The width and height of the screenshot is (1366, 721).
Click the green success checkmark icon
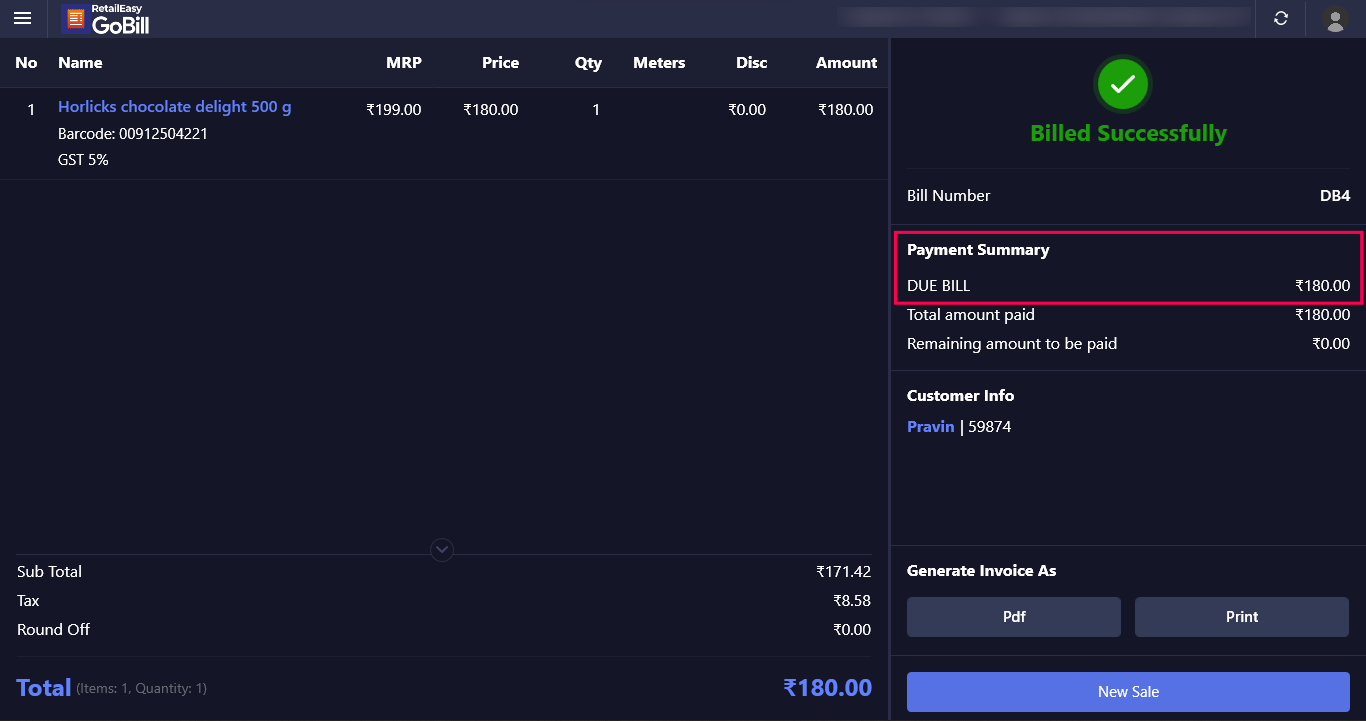click(x=1123, y=84)
